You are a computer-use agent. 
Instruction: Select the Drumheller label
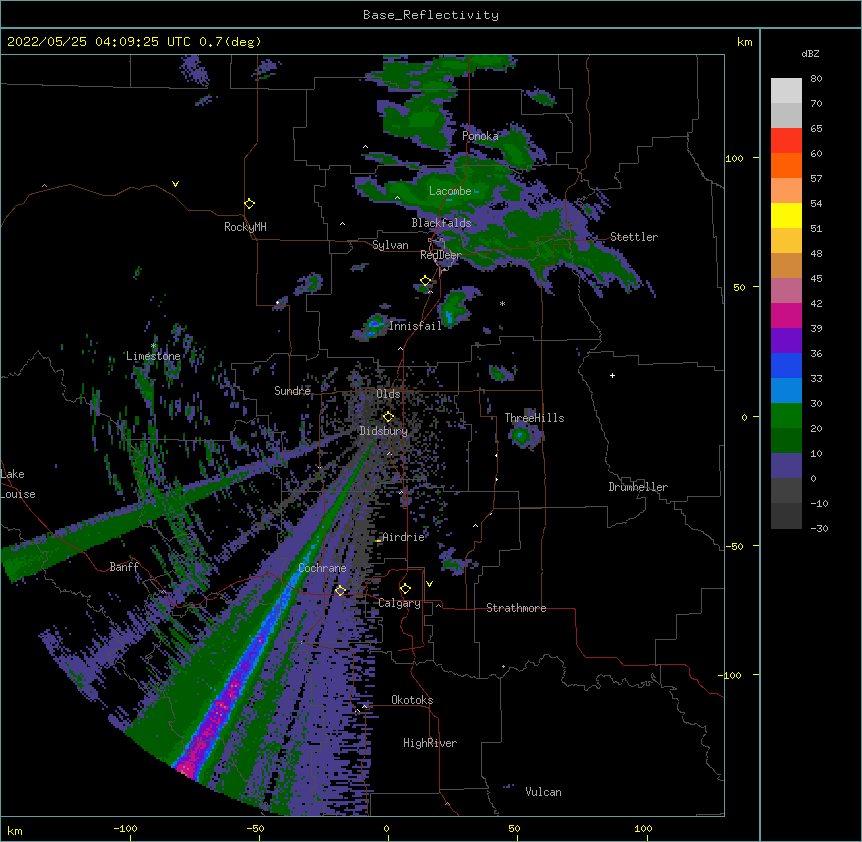click(x=638, y=487)
